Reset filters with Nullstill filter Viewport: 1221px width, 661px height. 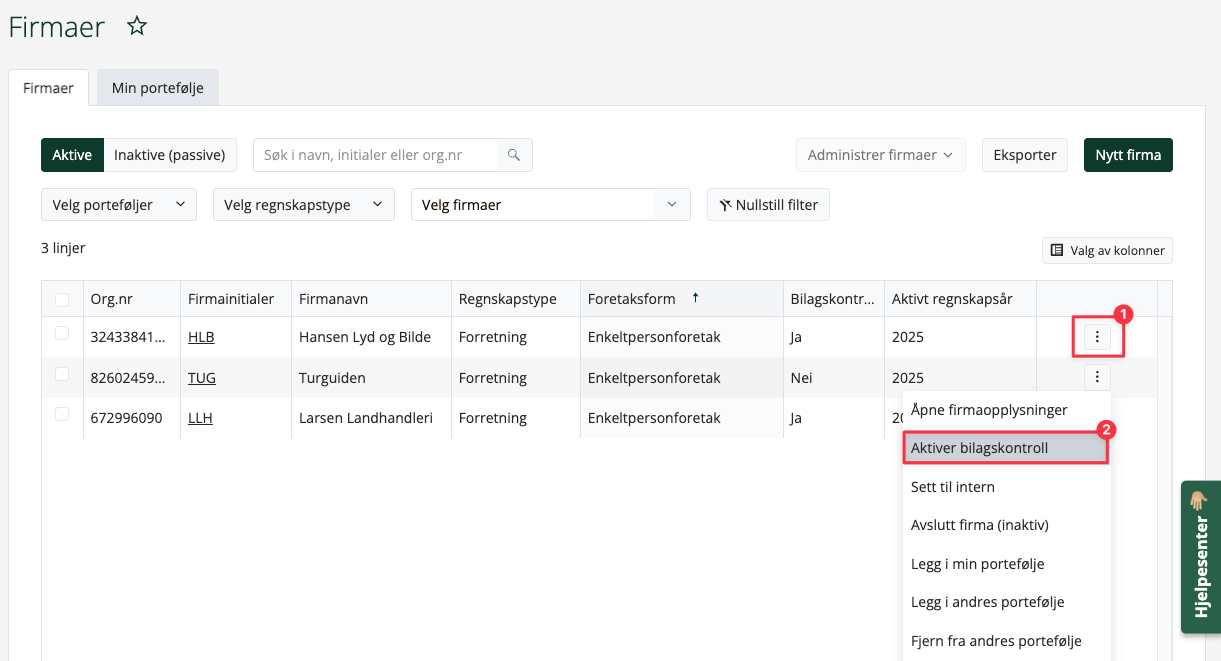768,204
